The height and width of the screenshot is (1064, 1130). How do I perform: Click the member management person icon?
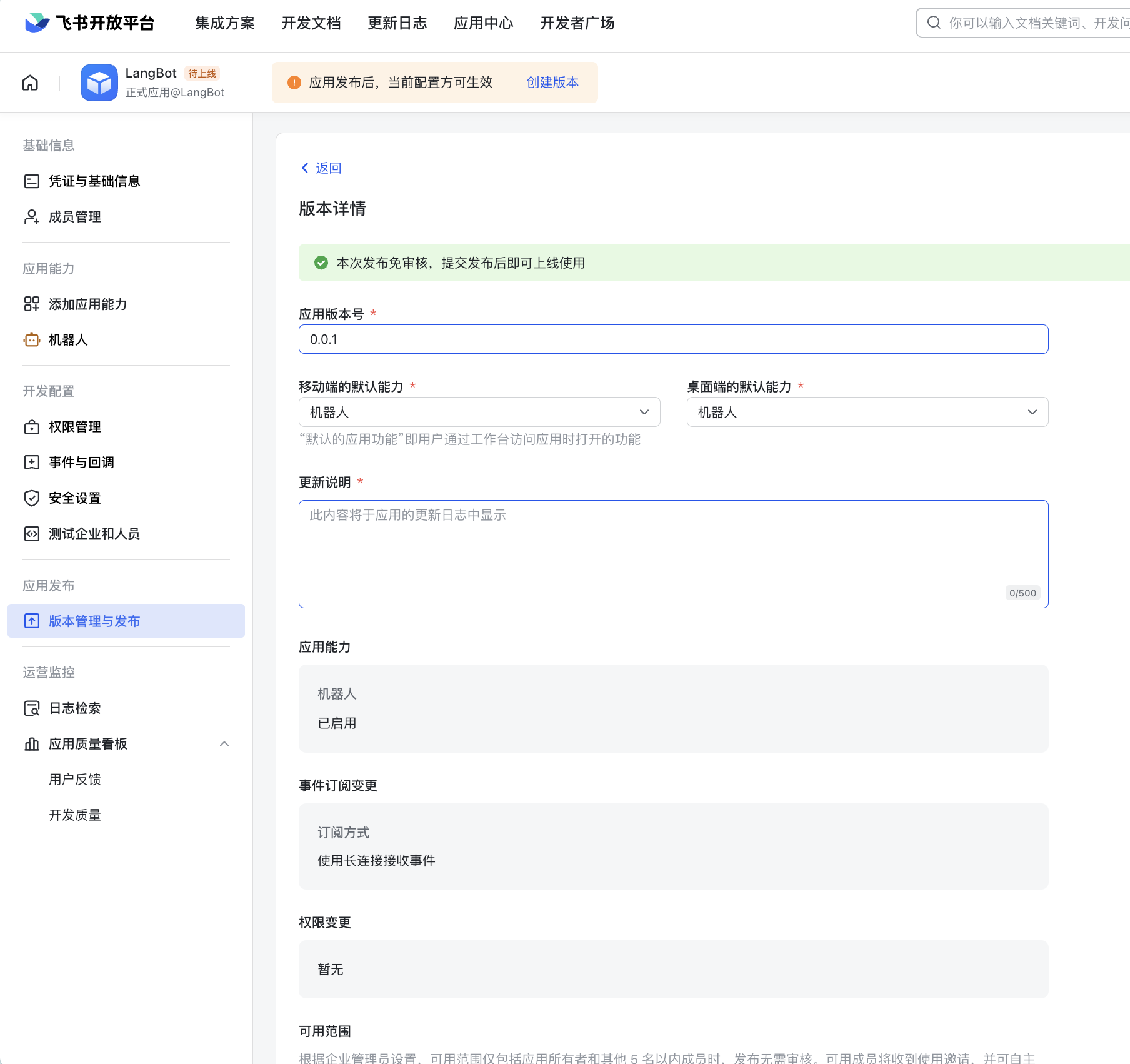(x=31, y=217)
